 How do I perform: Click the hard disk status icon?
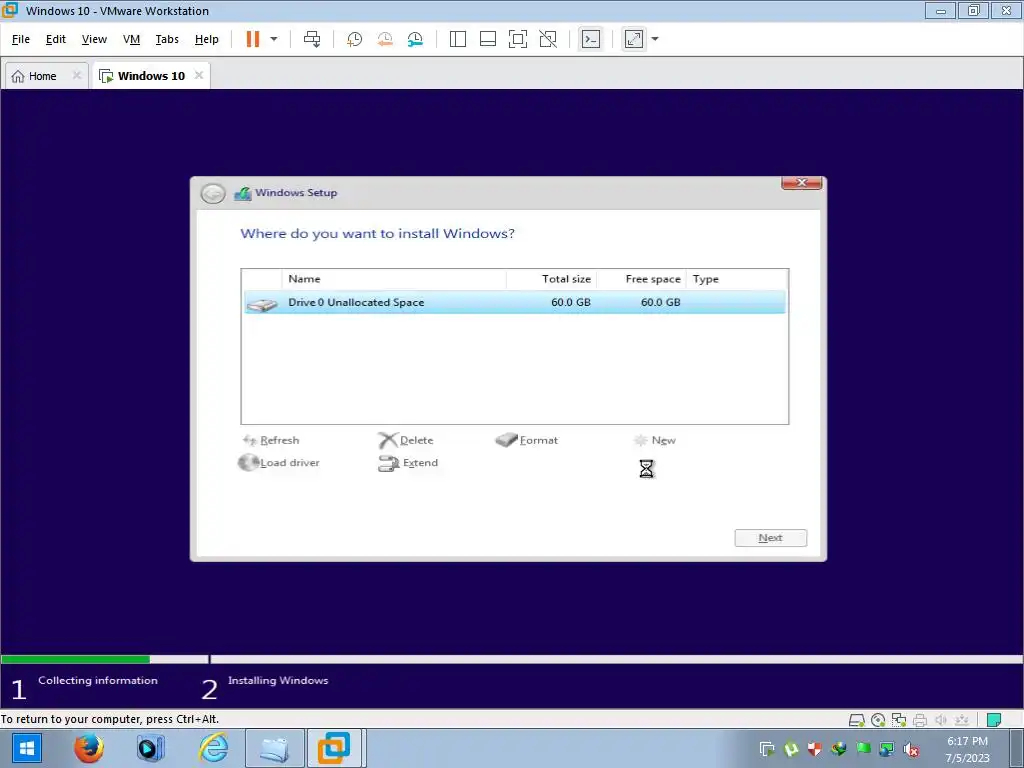(x=856, y=720)
